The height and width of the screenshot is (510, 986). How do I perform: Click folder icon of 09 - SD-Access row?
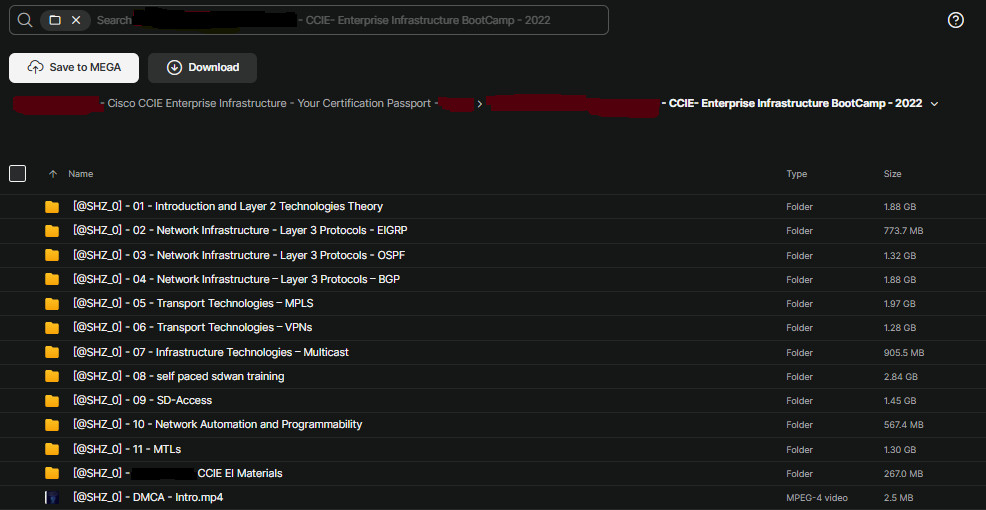click(52, 401)
